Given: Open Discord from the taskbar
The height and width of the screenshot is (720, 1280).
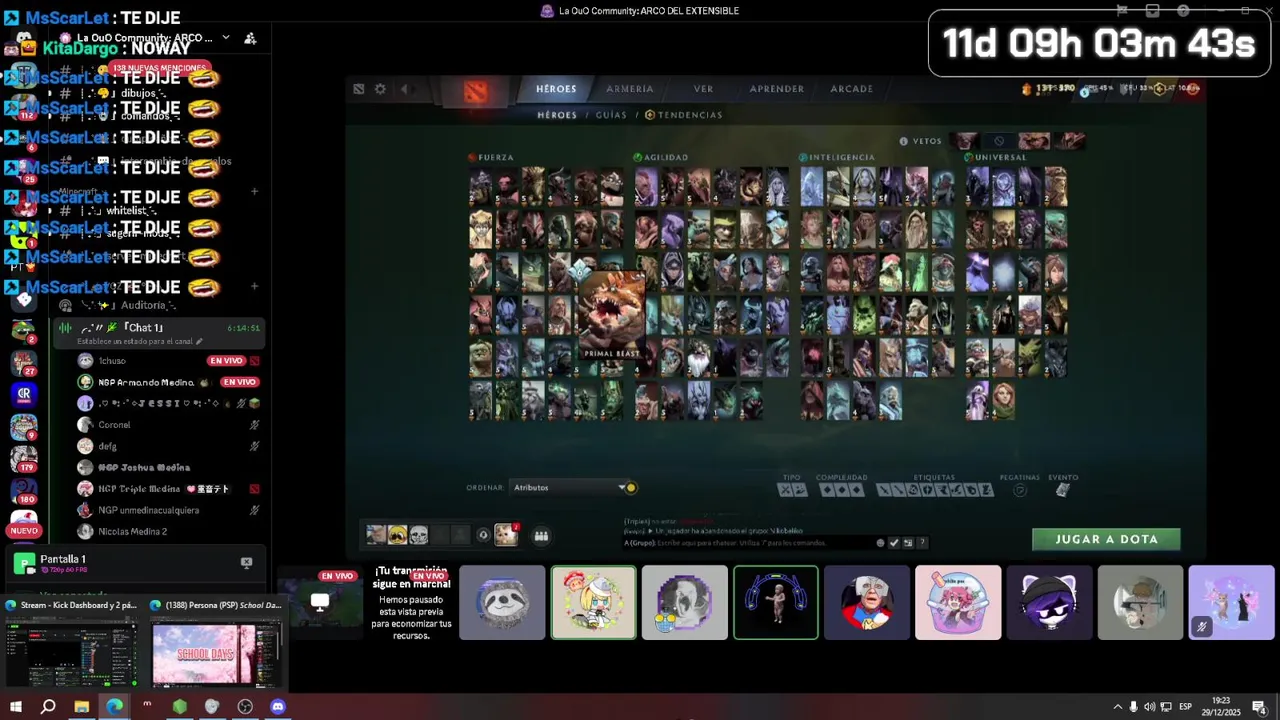Looking at the screenshot, I should (278, 707).
